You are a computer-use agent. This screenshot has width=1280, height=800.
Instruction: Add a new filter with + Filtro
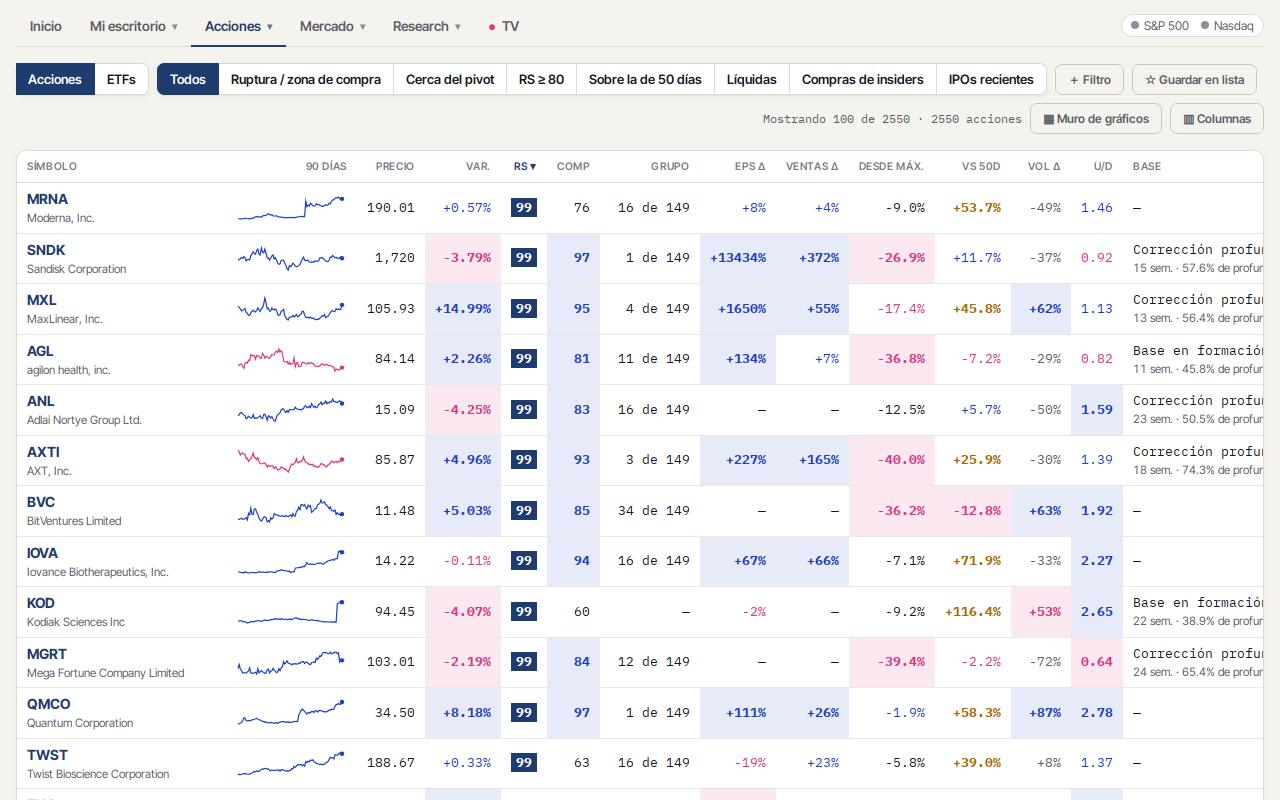[1090, 79]
